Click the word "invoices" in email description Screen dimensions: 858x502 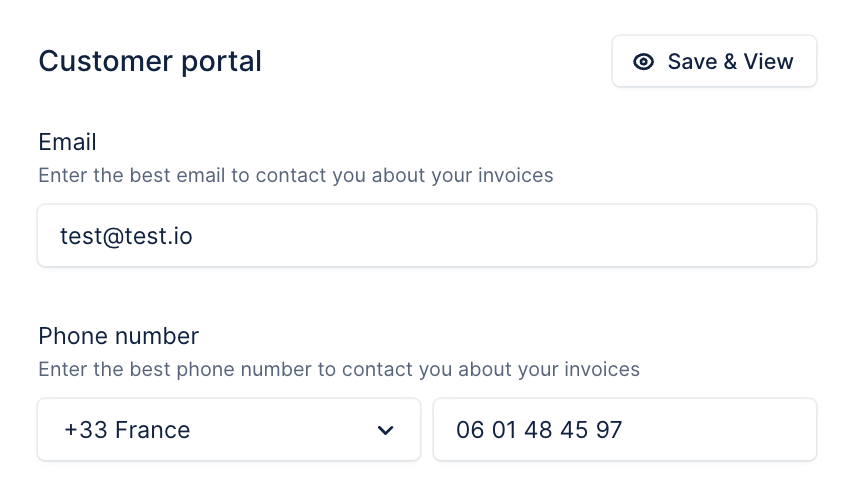(515, 176)
